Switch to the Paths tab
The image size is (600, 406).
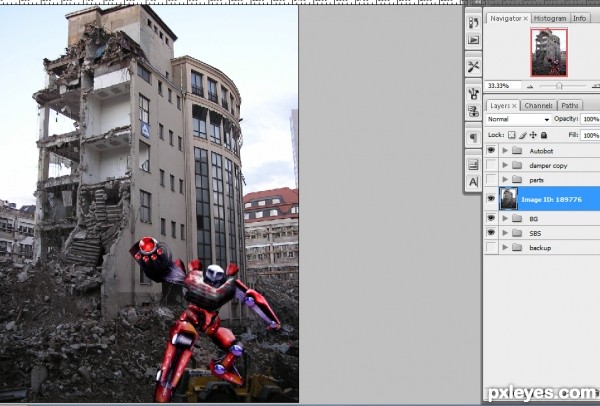[570, 106]
